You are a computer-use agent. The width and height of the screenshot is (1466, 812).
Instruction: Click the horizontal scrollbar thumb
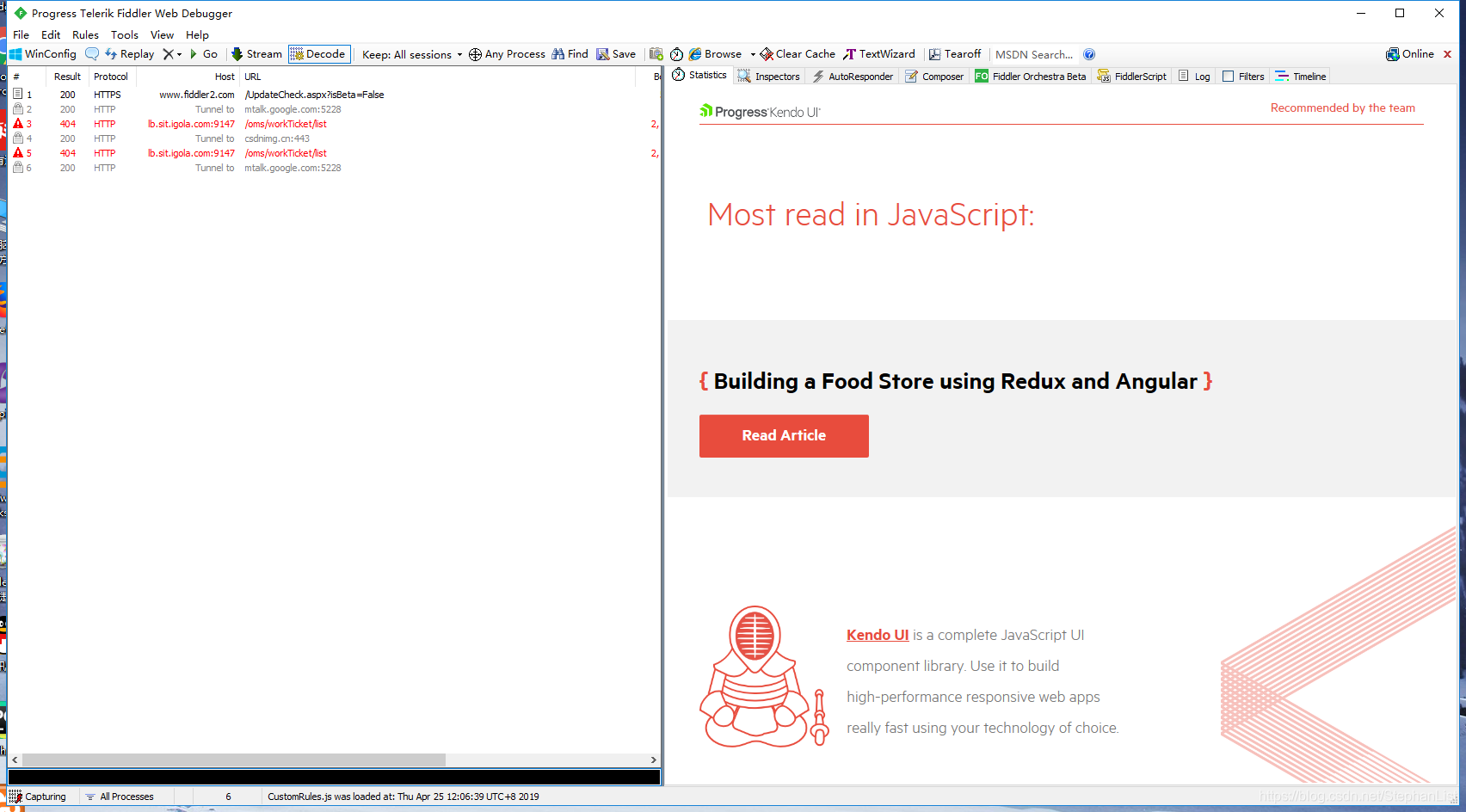233,760
